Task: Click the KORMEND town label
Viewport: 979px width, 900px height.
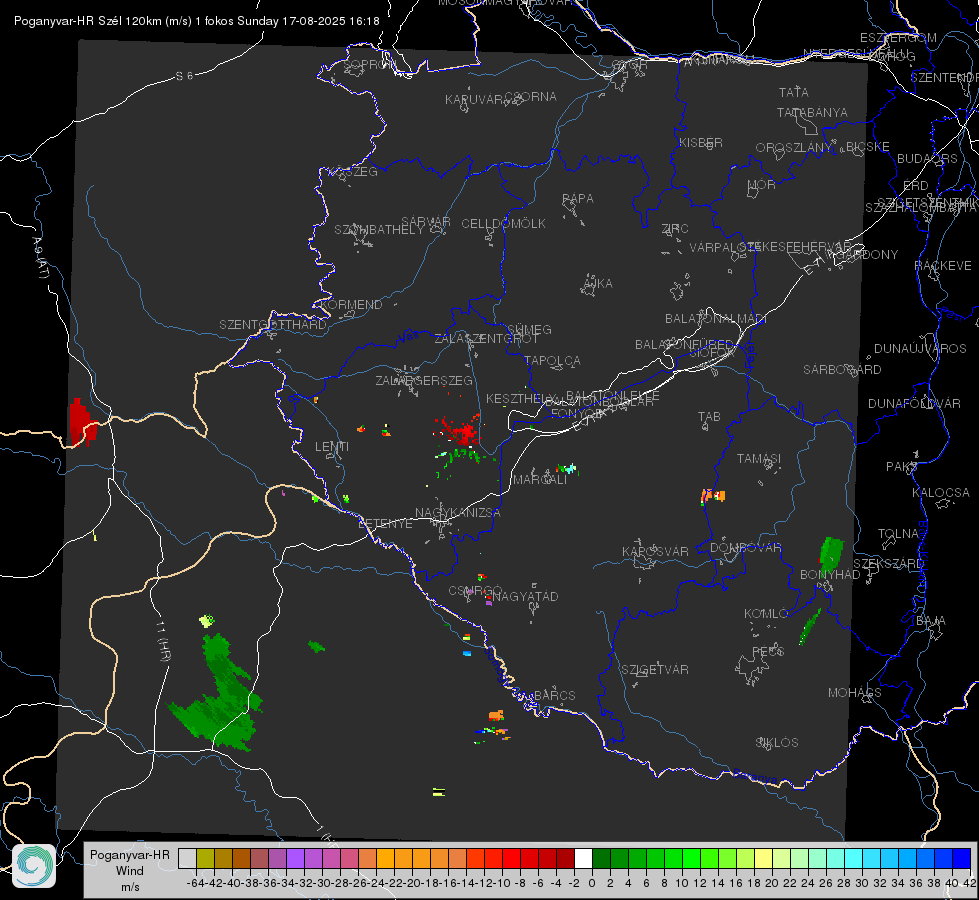Action: tap(351, 305)
